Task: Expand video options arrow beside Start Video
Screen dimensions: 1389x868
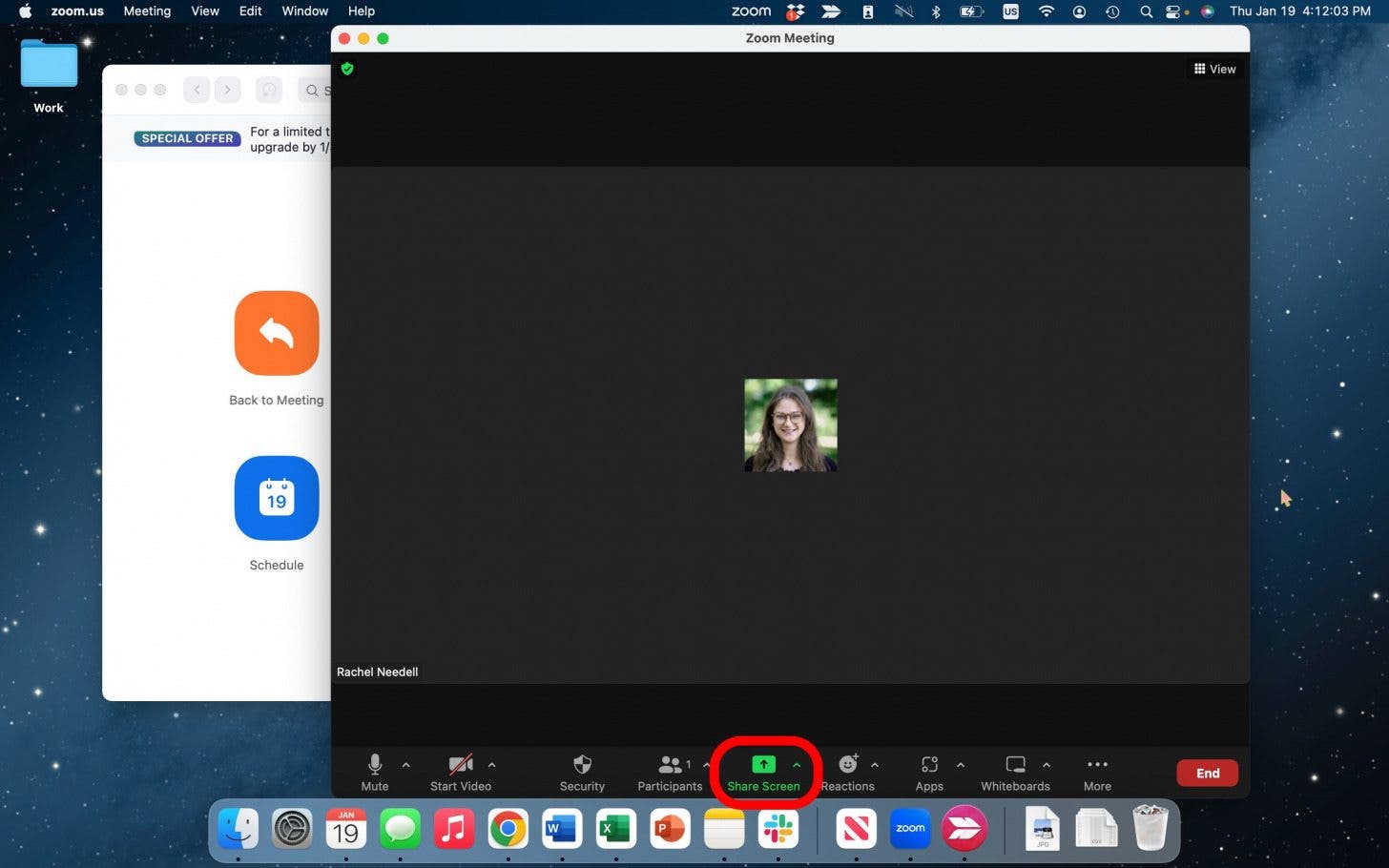Action: [x=492, y=765]
